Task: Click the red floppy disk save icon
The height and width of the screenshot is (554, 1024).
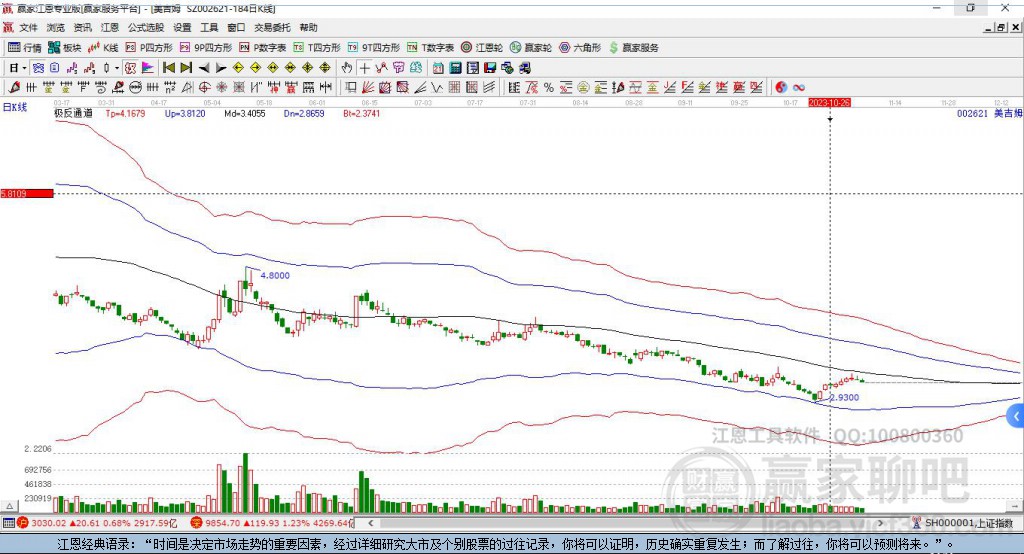Action: (490, 68)
